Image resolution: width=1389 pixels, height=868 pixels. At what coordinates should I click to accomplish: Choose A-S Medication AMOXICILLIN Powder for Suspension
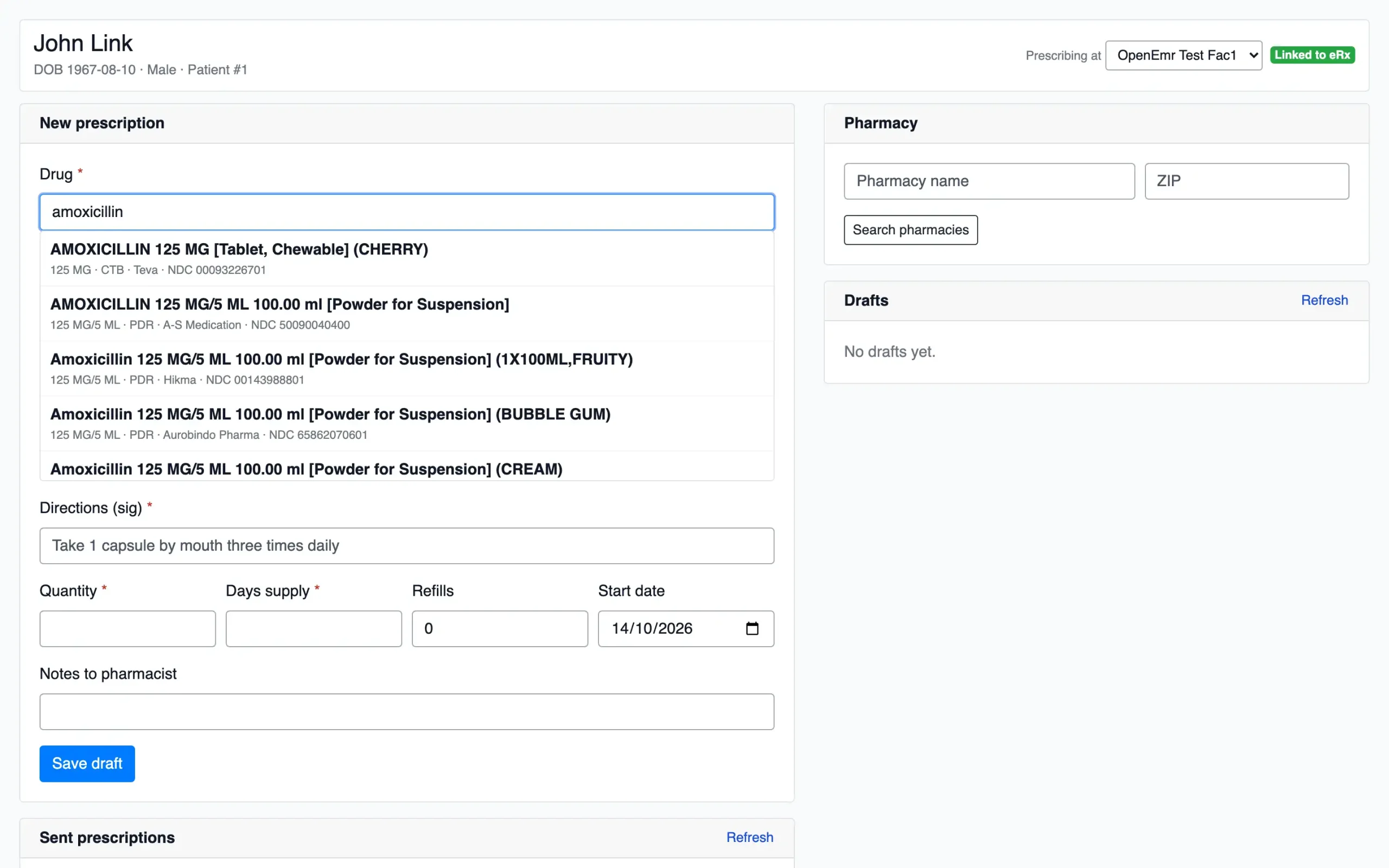click(x=407, y=314)
